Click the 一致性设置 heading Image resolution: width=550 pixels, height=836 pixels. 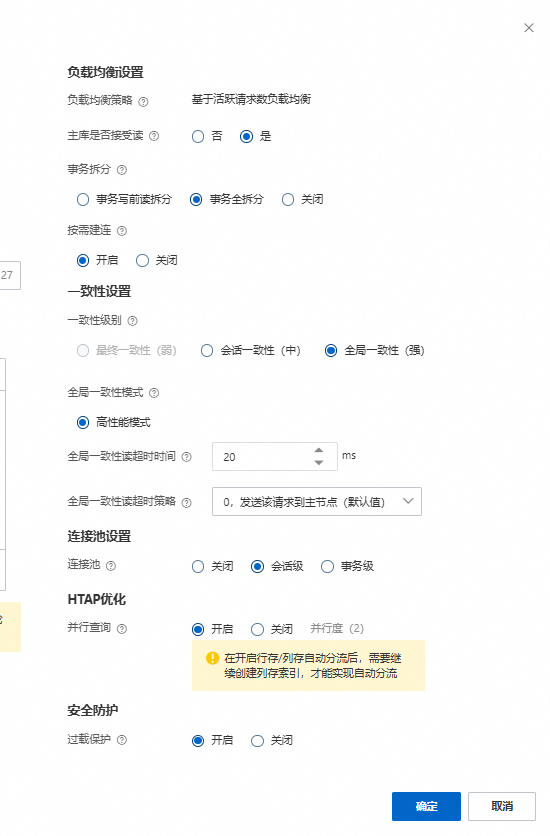[99, 291]
